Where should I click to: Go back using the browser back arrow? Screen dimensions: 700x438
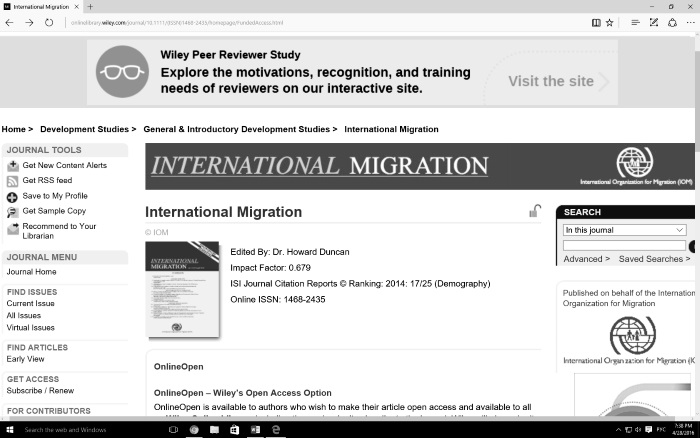pos(9,23)
